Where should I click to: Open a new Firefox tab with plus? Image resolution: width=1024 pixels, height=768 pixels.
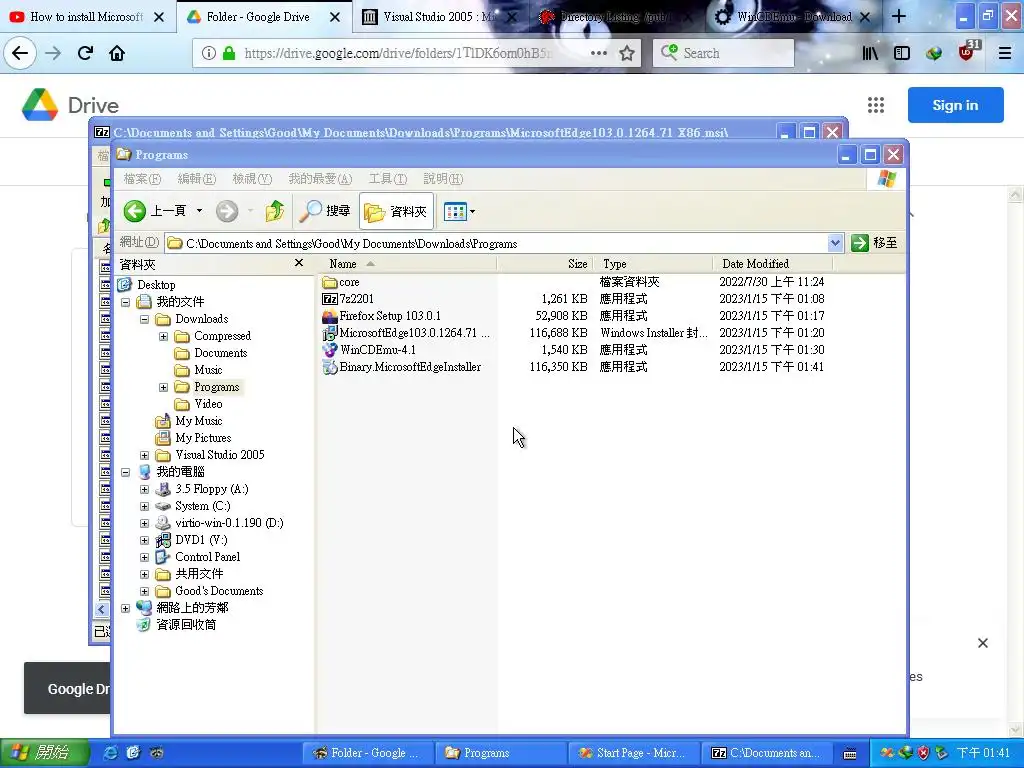899,17
